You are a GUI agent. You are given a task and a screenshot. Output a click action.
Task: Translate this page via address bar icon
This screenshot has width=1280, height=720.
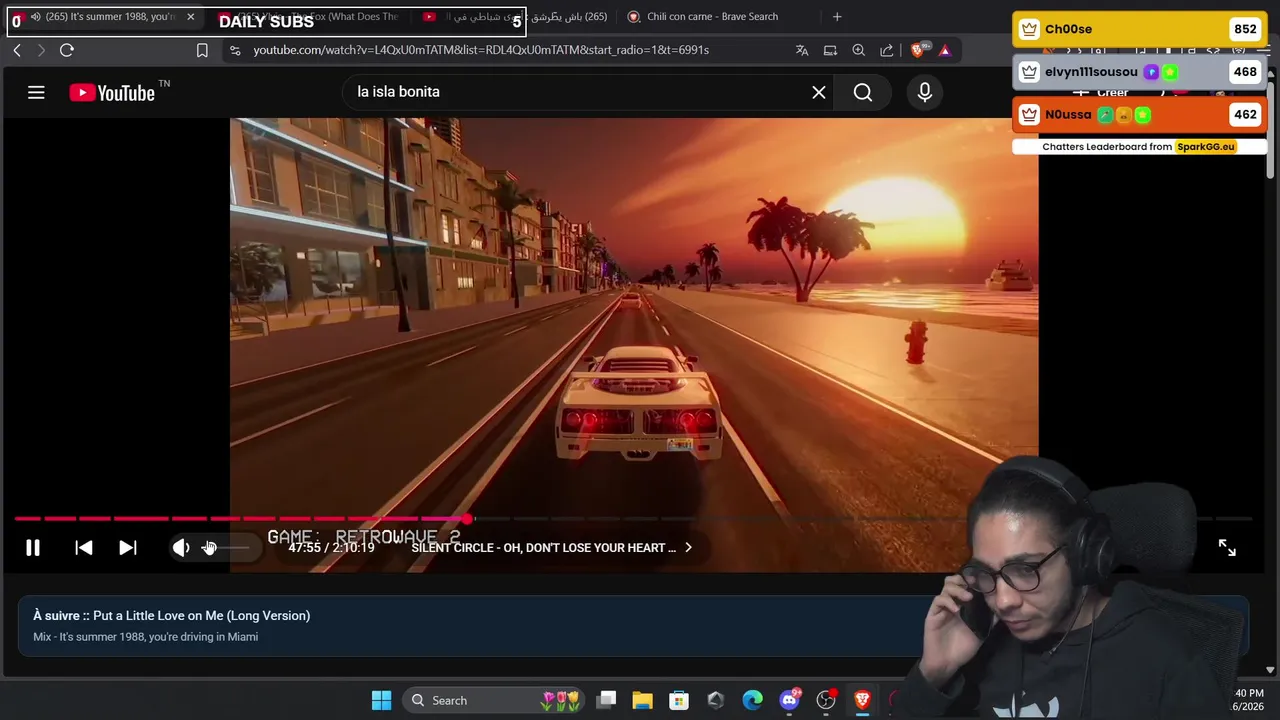click(x=802, y=50)
